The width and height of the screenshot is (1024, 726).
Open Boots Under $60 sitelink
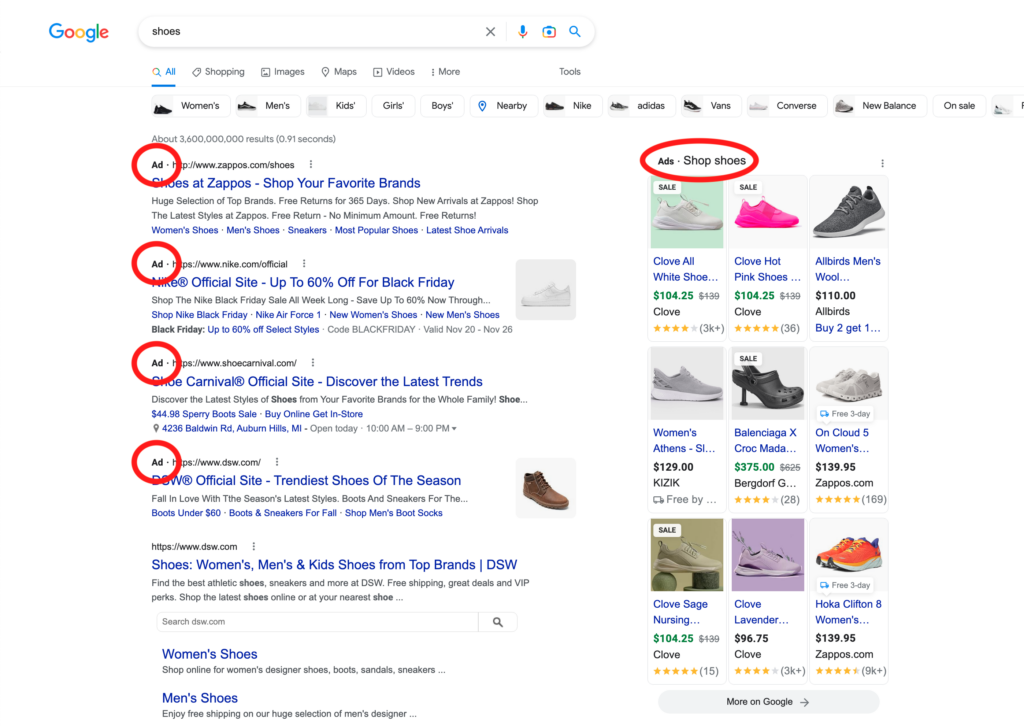tap(186, 513)
